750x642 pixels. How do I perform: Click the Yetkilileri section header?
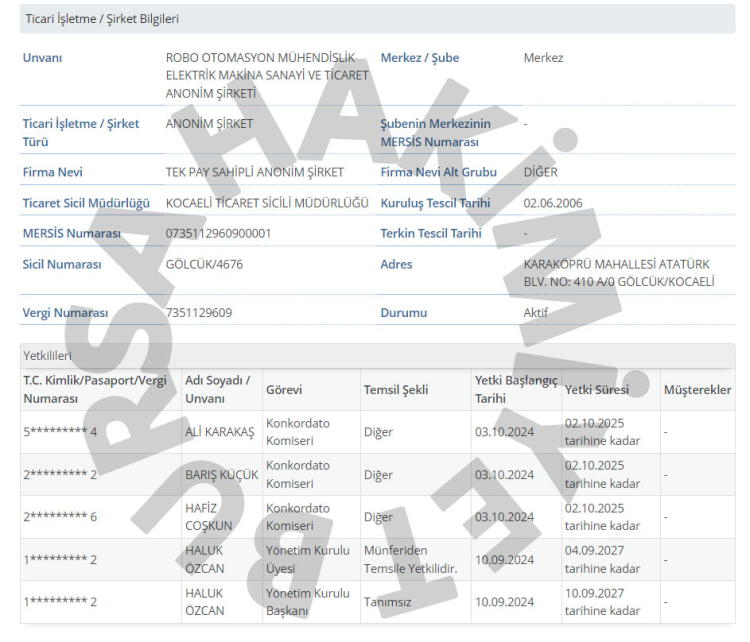[x=47, y=355]
